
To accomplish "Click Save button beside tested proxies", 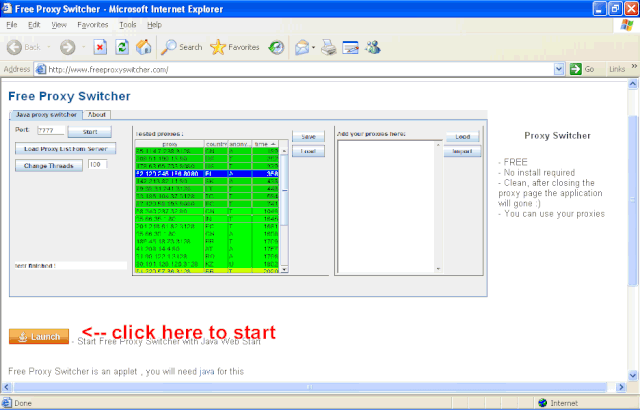I will tap(309, 137).
